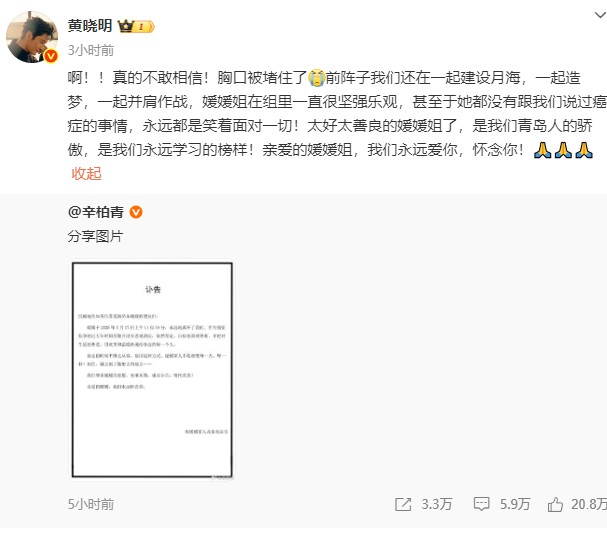Open comments via speech bubble icon
607x538 pixels.
pyautogui.click(x=482, y=504)
